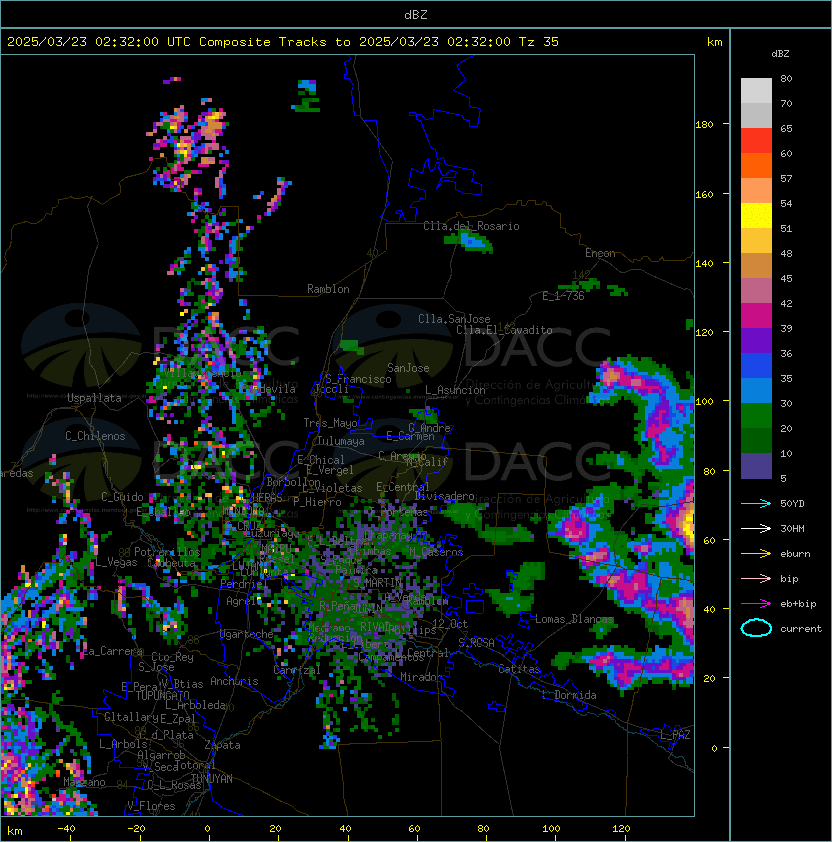Click the 'L_Asuncion' map label

(x=455, y=390)
